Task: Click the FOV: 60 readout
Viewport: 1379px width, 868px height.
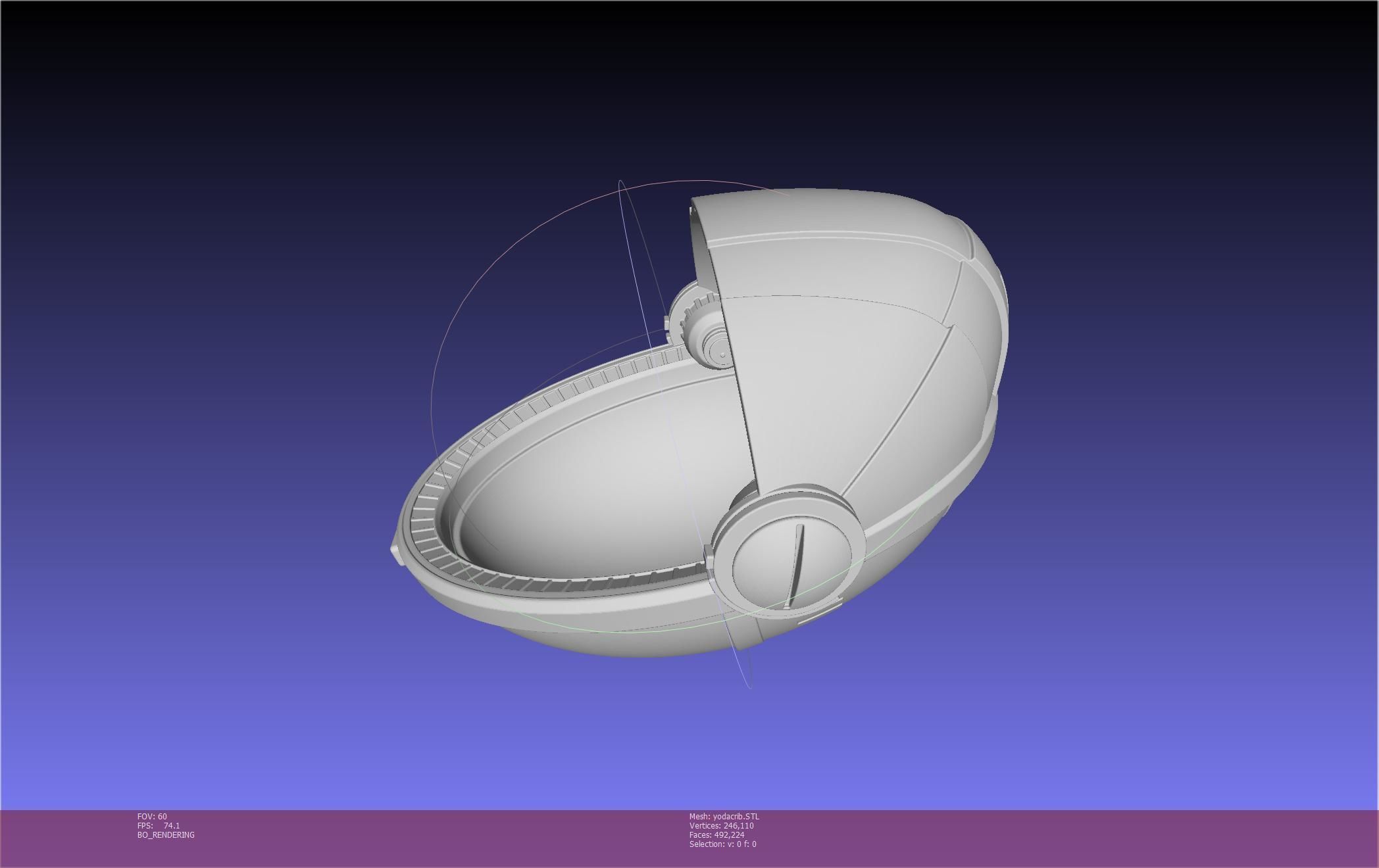Action: point(152,817)
